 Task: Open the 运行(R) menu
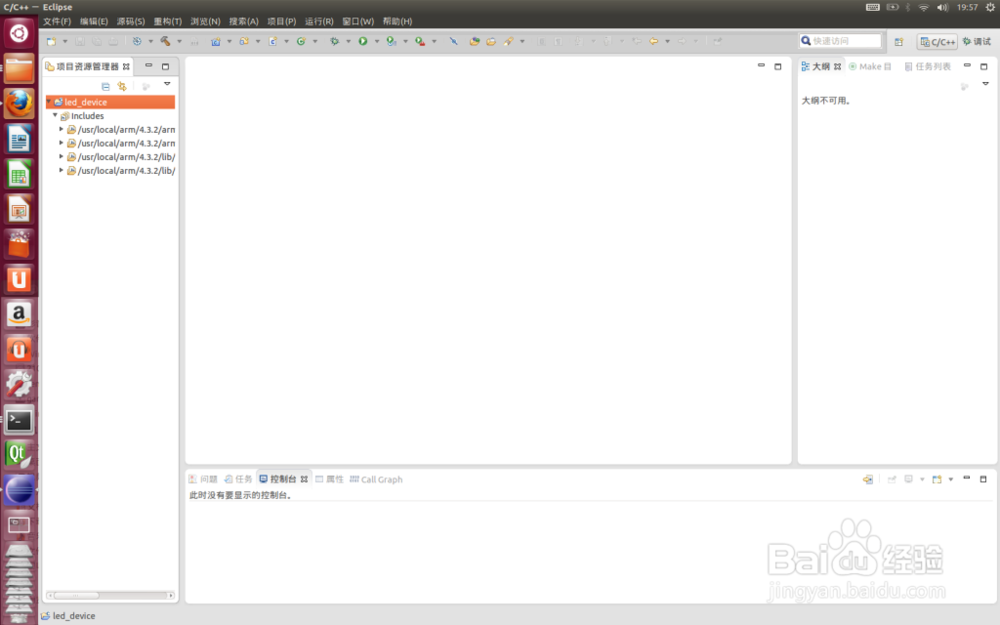coord(319,21)
